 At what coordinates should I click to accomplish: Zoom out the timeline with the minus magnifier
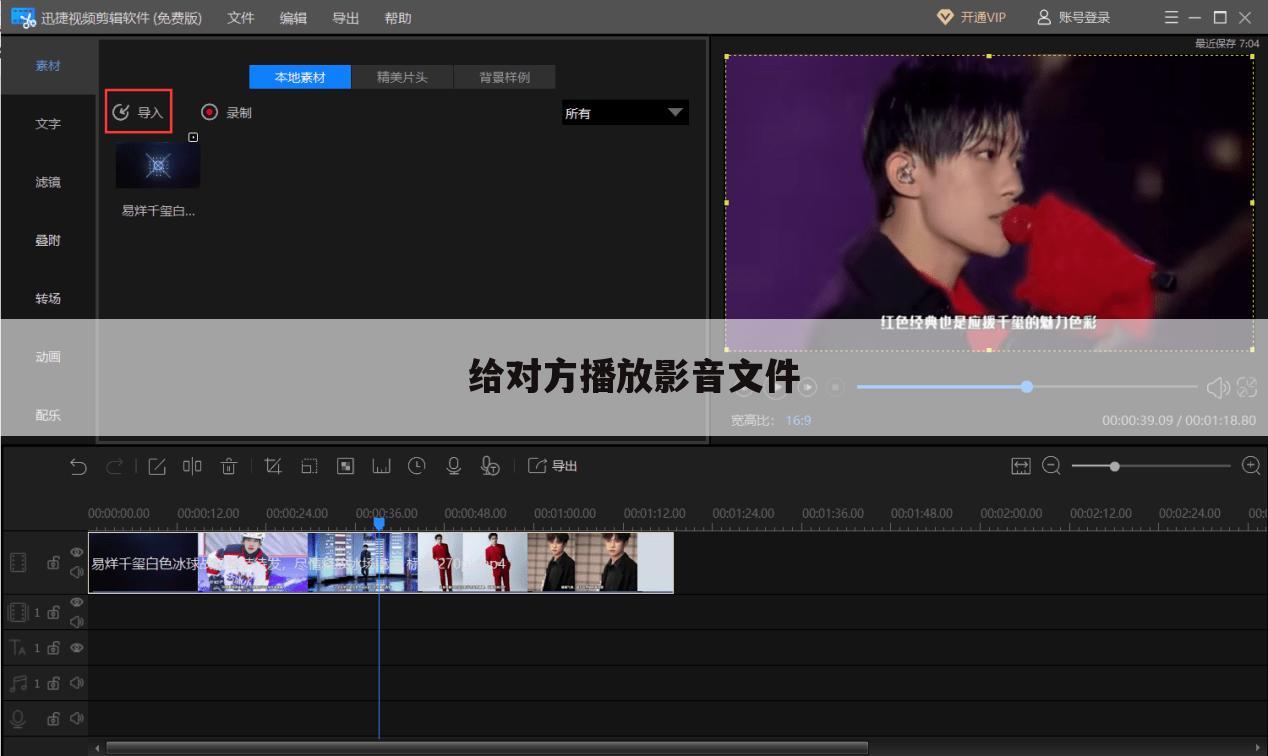[1051, 466]
